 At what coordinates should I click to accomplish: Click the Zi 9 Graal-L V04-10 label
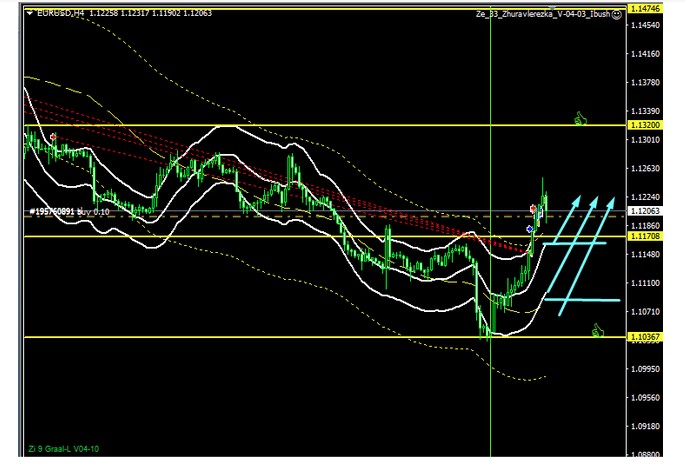click(x=62, y=448)
